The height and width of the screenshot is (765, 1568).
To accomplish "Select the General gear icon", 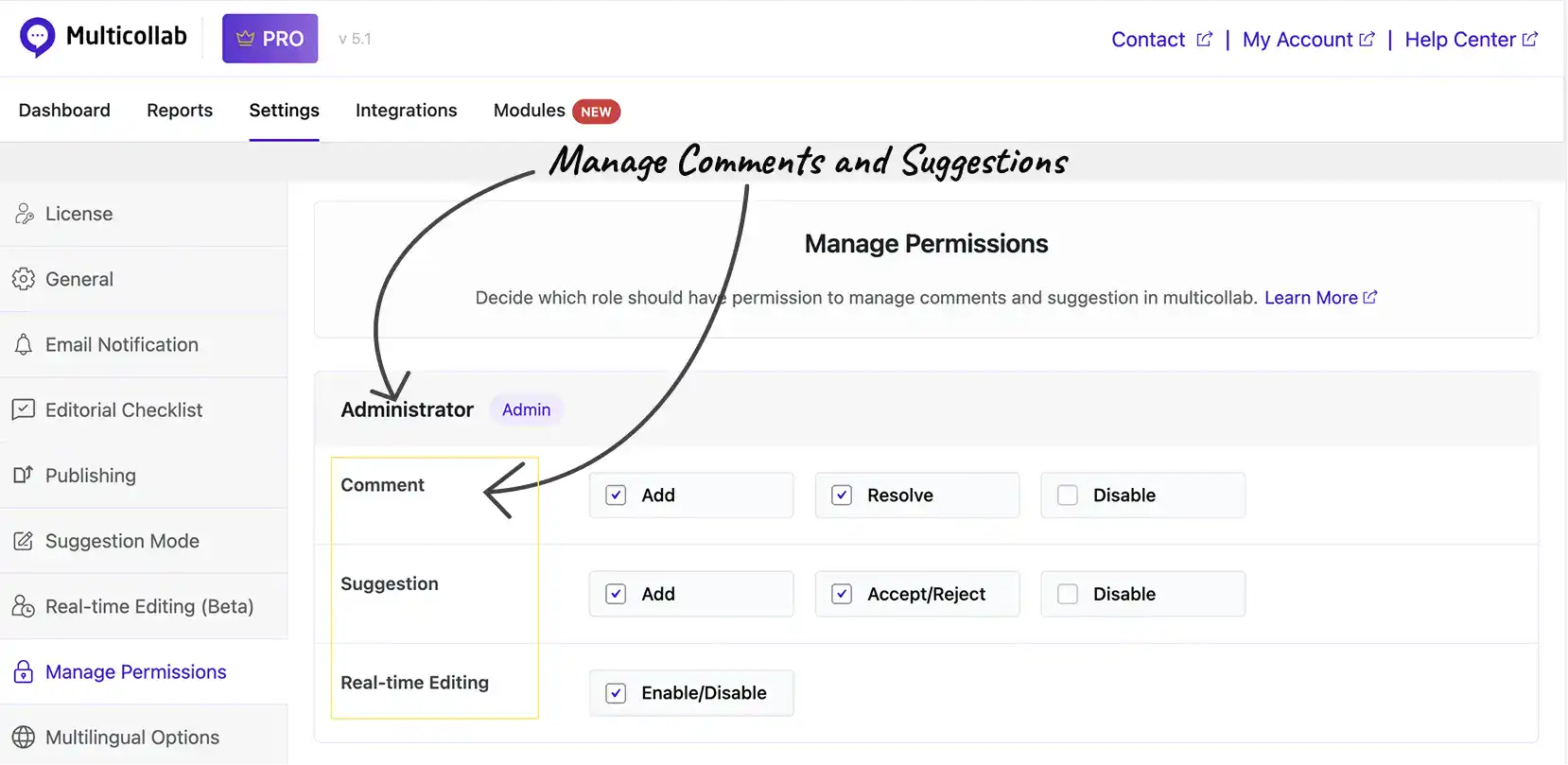I will coord(24,279).
